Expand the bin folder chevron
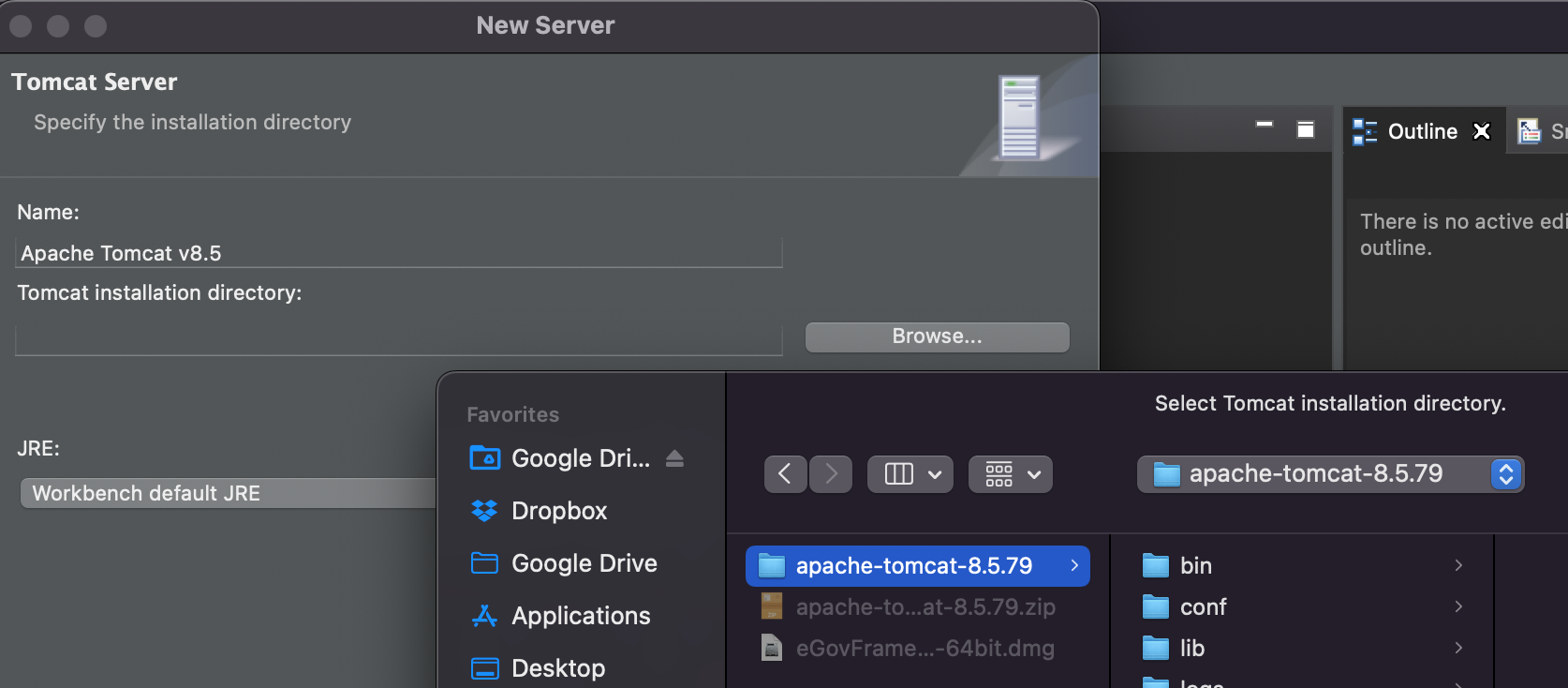This screenshot has height=688, width=1568. [x=1458, y=565]
